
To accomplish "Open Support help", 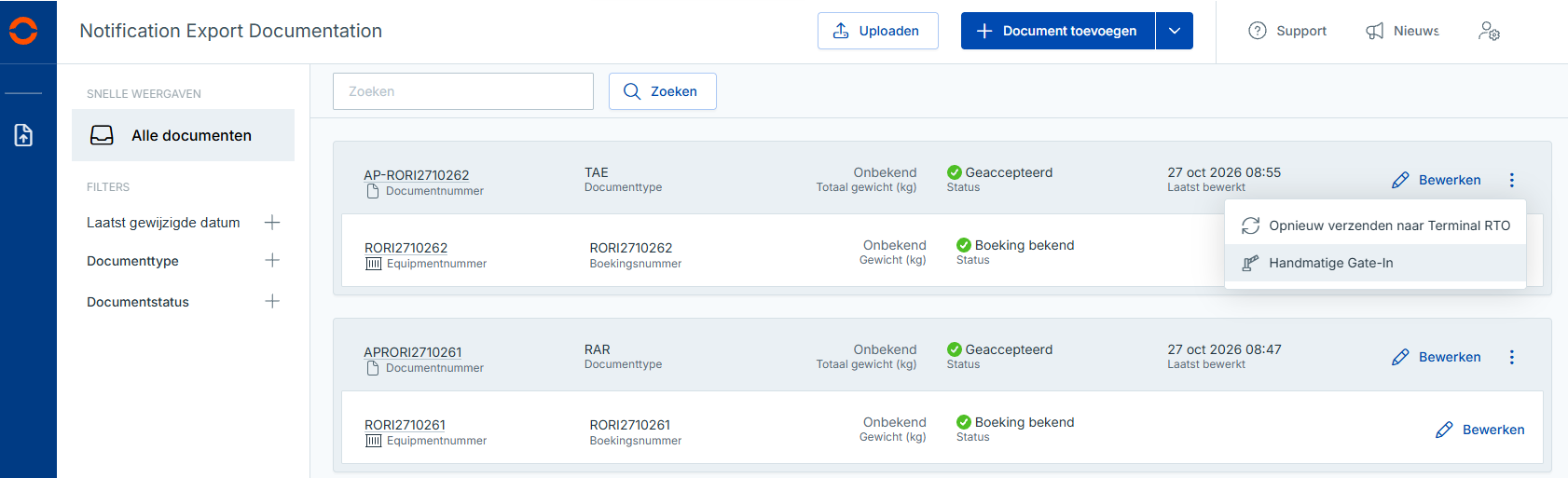I will coord(1287,31).
